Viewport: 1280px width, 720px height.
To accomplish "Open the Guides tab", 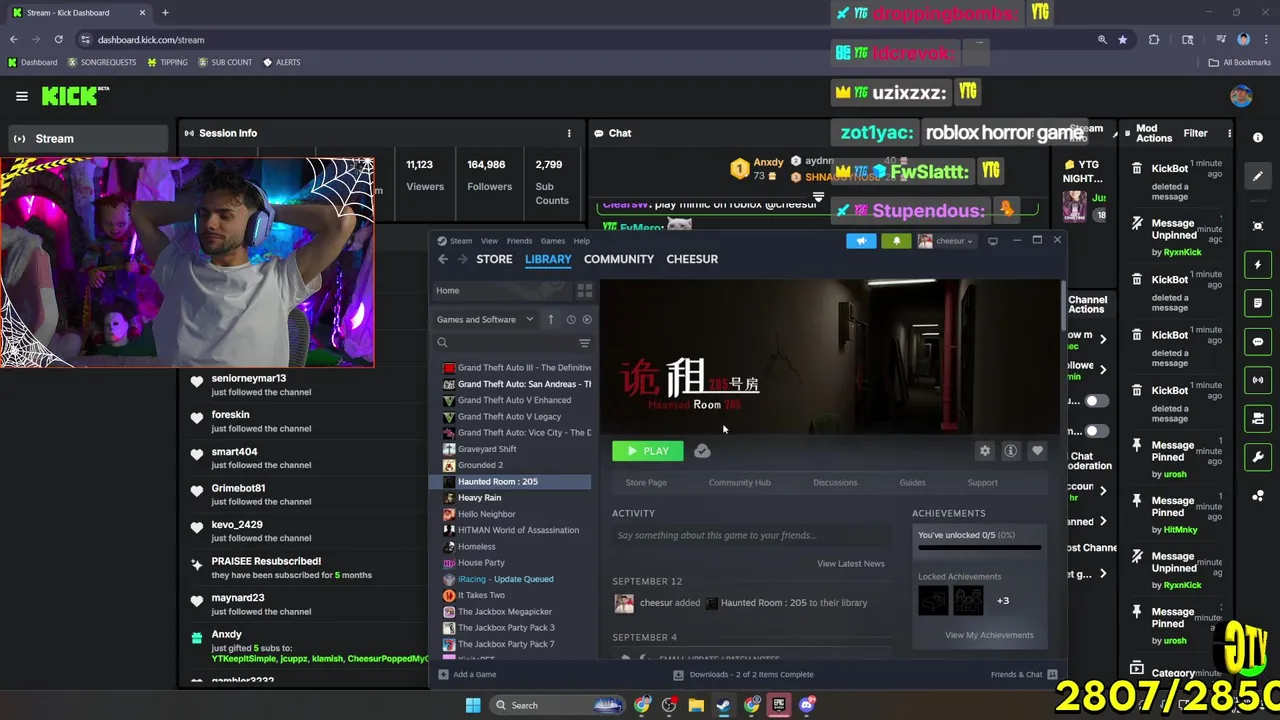I will (x=912, y=483).
